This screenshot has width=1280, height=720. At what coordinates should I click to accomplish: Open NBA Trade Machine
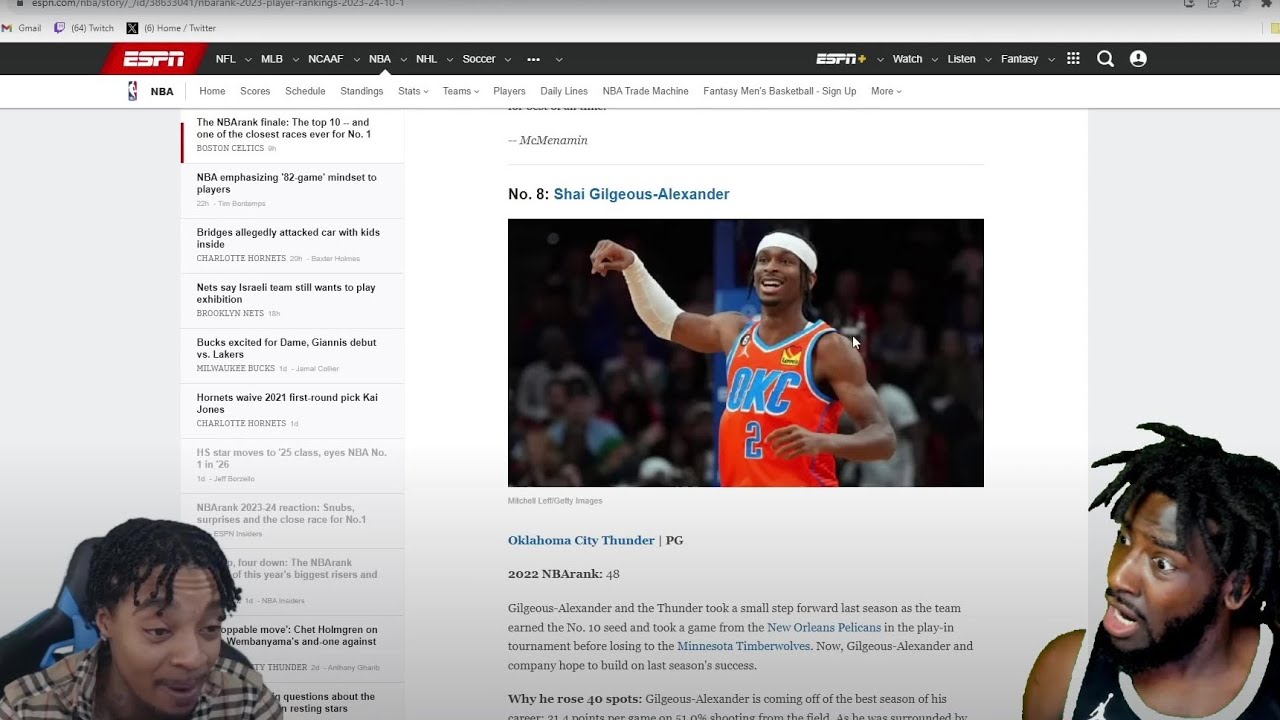tap(645, 91)
